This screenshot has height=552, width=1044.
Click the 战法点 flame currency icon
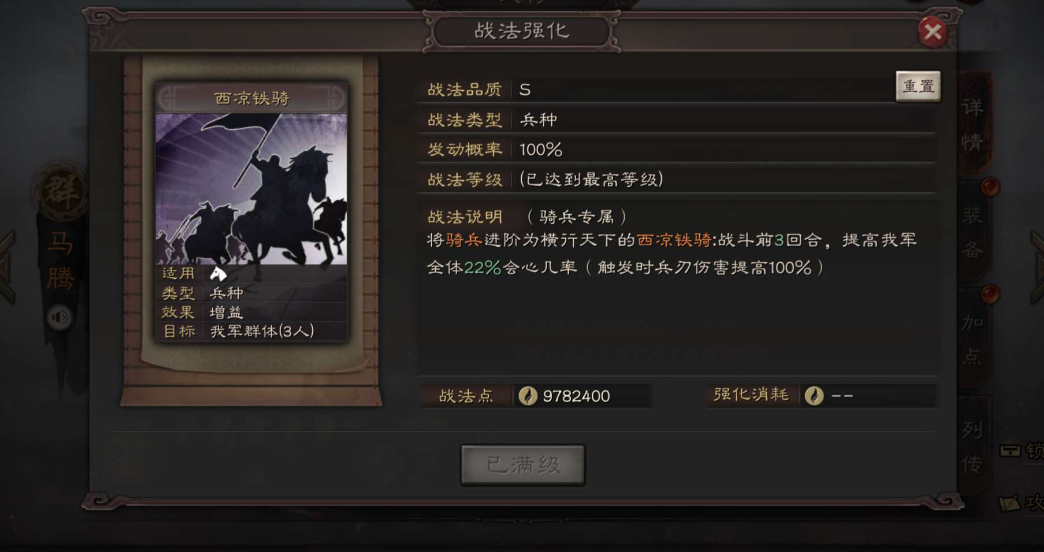[528, 396]
